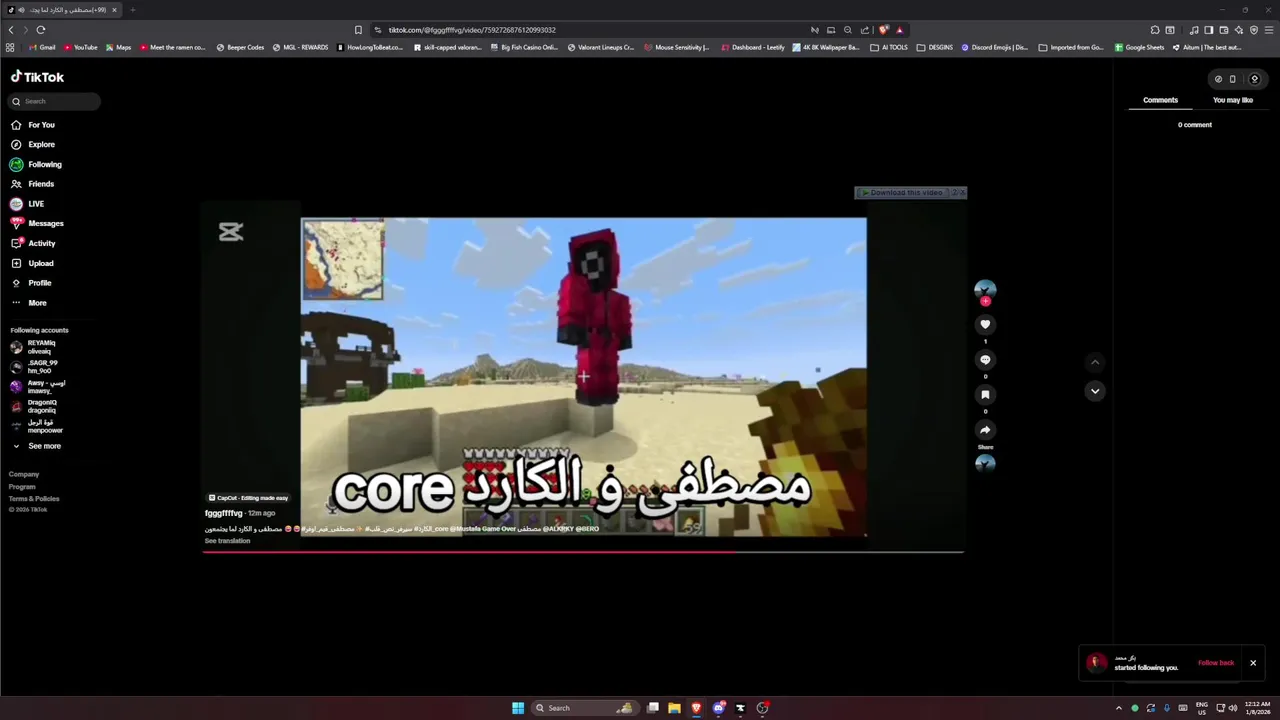1280x720 pixels.
Task: Open the spinning music disc
Action: click(x=985, y=463)
